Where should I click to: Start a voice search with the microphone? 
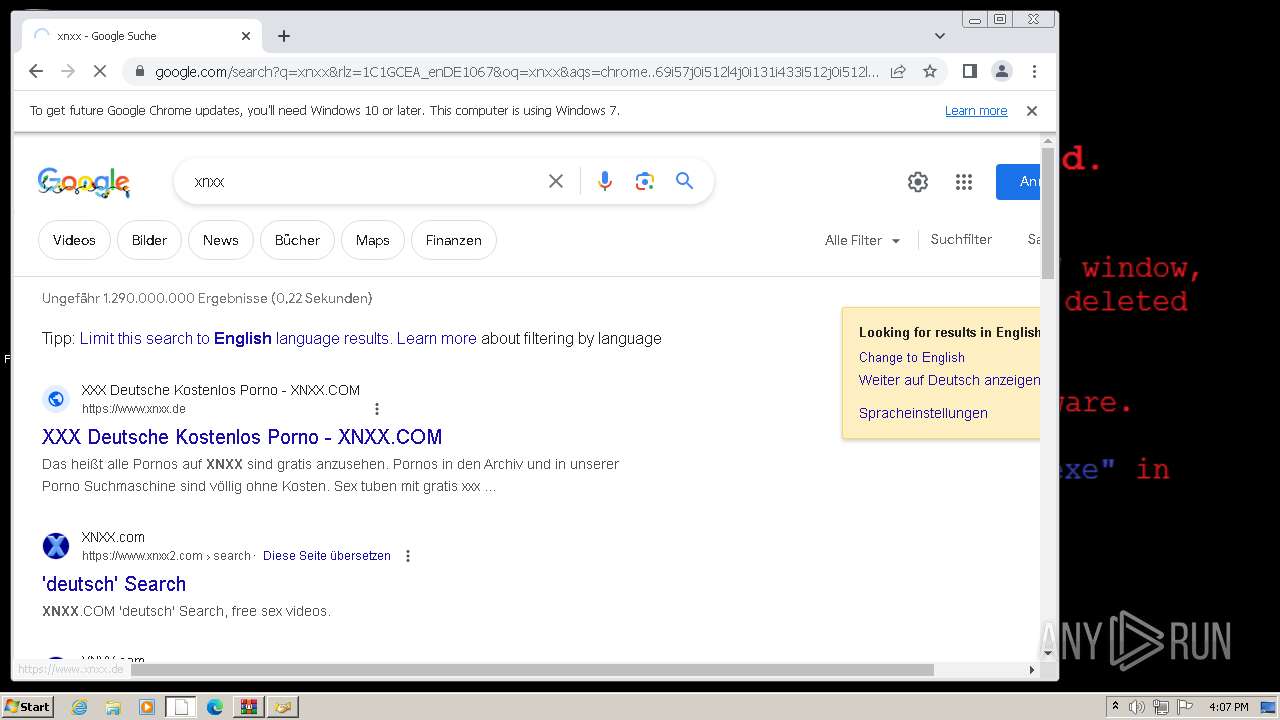tap(604, 181)
